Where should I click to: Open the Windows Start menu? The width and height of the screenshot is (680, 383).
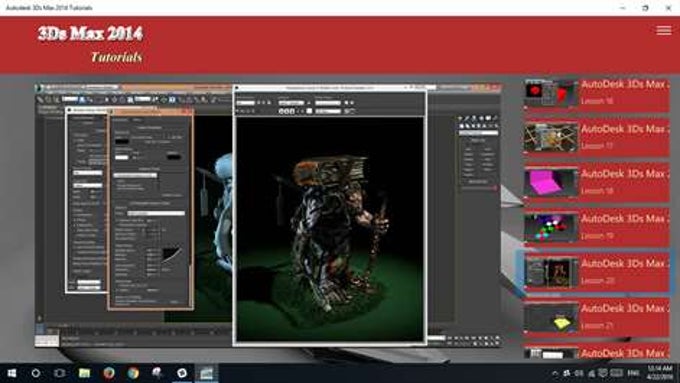(12, 373)
